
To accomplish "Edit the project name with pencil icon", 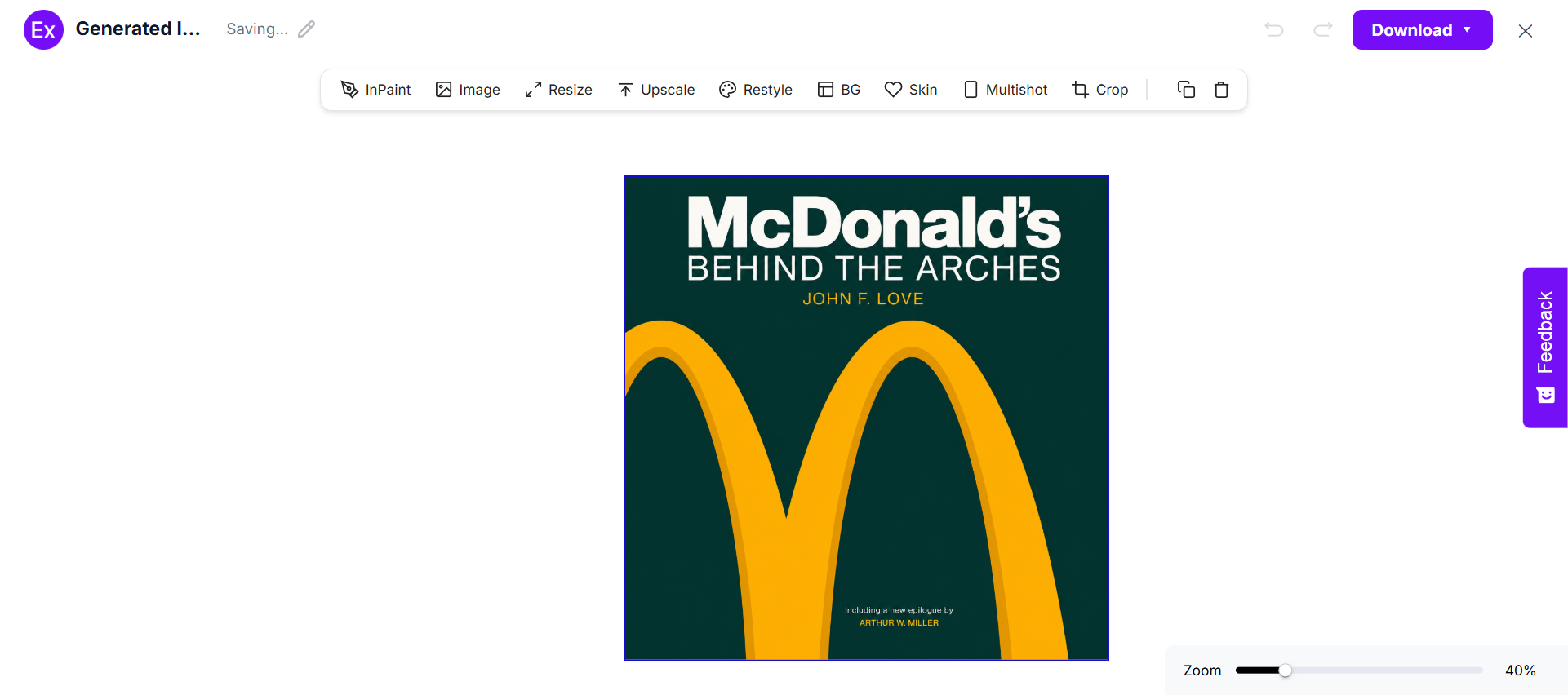I will click(x=306, y=29).
